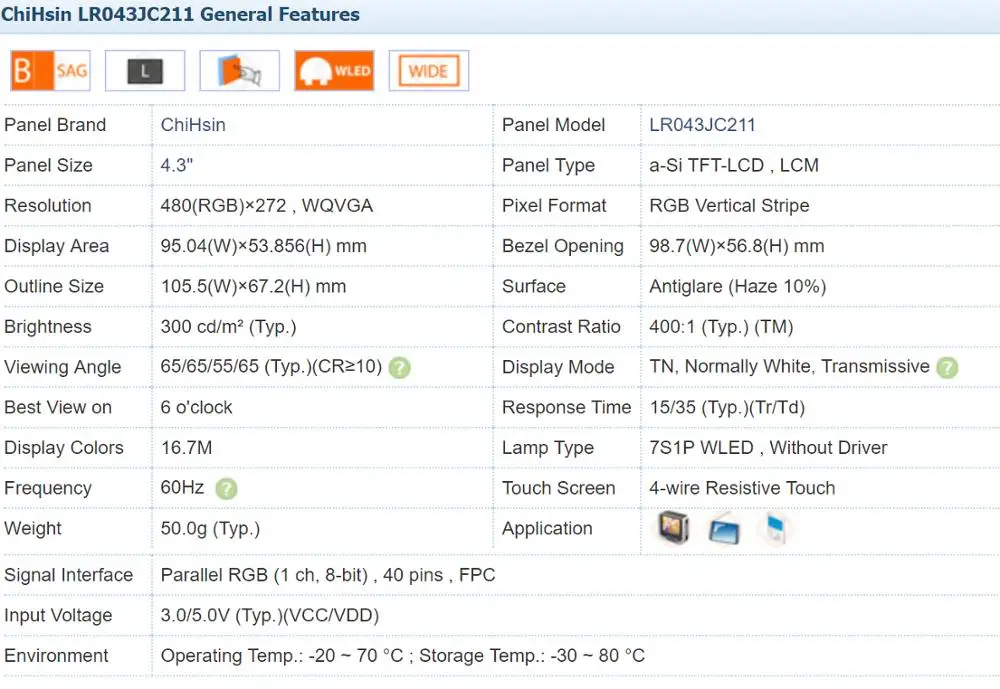The image size is (1000, 689).
Task: Click the viewing angle value 65/65/55/65
Action: point(210,366)
